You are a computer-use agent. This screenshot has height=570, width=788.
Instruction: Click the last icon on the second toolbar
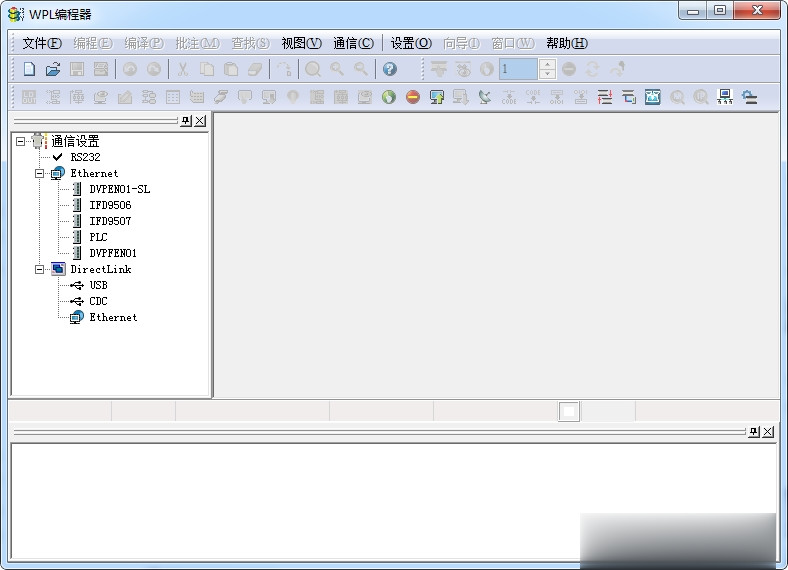(x=749, y=97)
